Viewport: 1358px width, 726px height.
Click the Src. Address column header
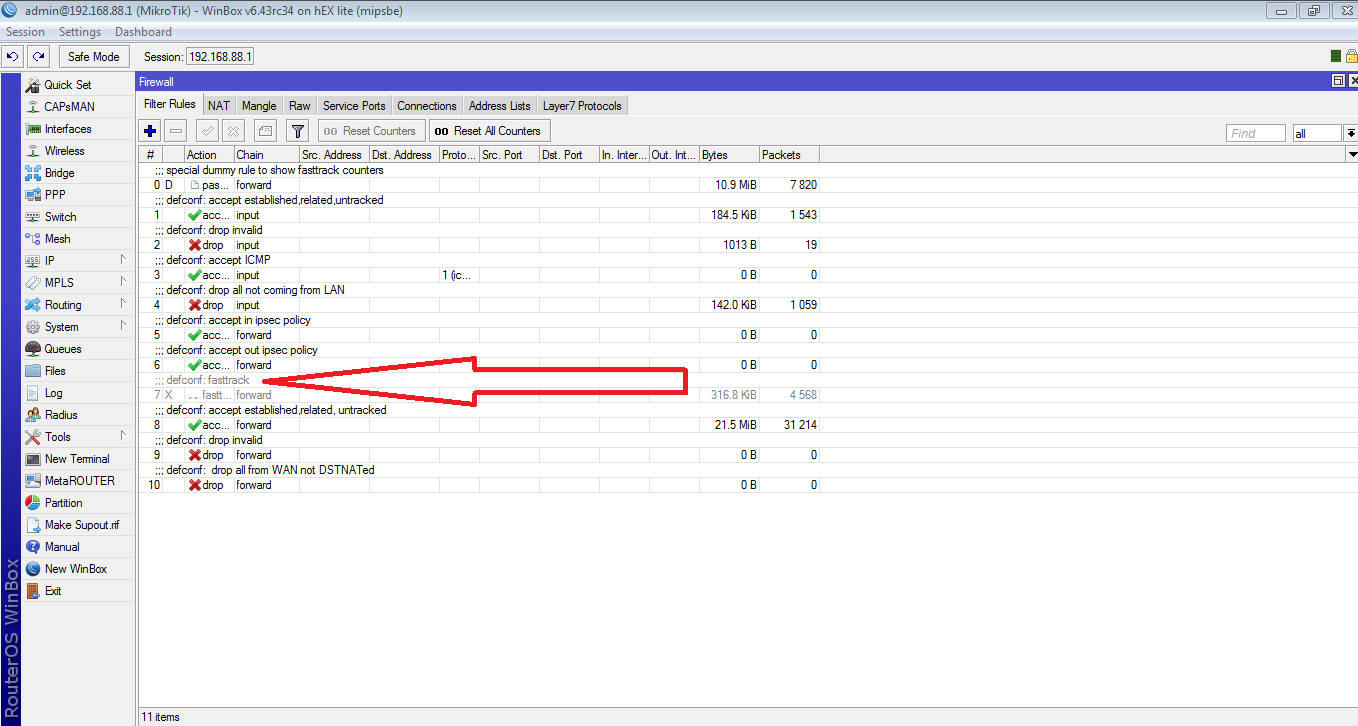pos(334,155)
